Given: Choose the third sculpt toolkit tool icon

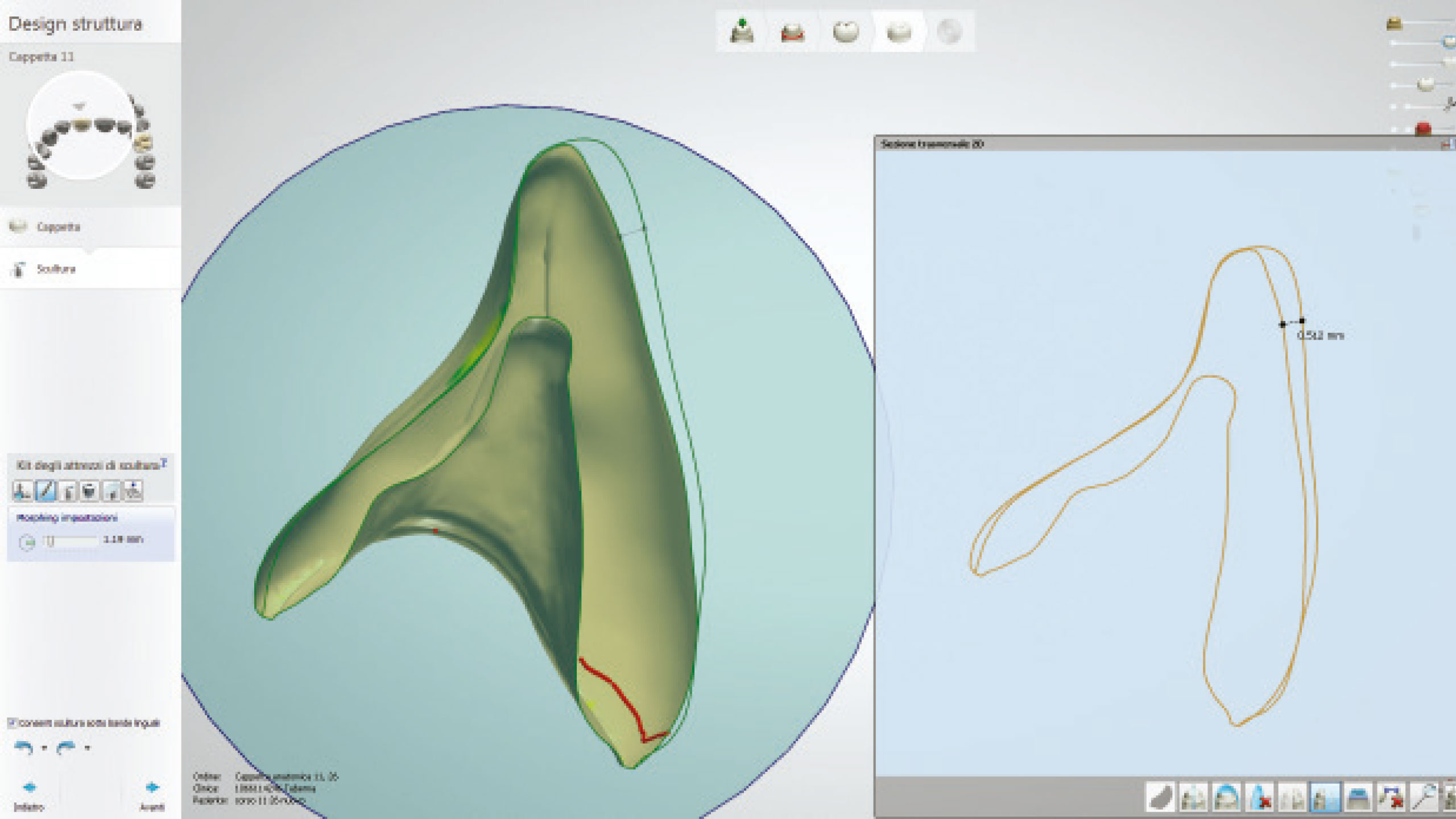Looking at the screenshot, I should click(67, 490).
